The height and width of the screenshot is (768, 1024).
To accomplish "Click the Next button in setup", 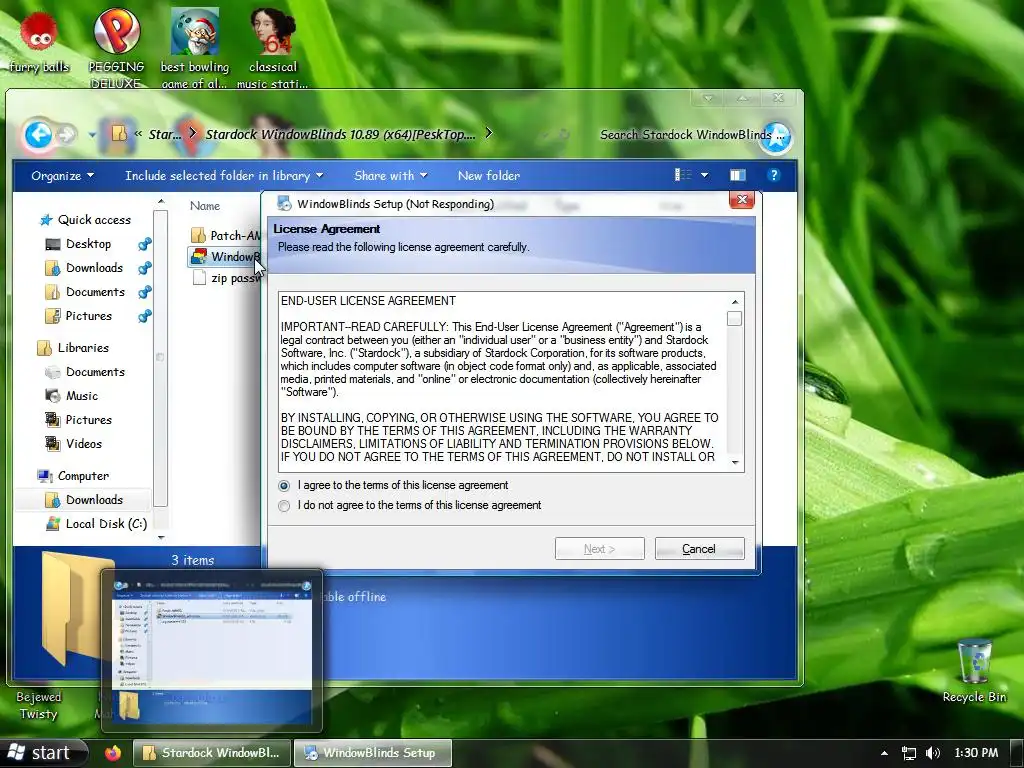I will point(600,549).
